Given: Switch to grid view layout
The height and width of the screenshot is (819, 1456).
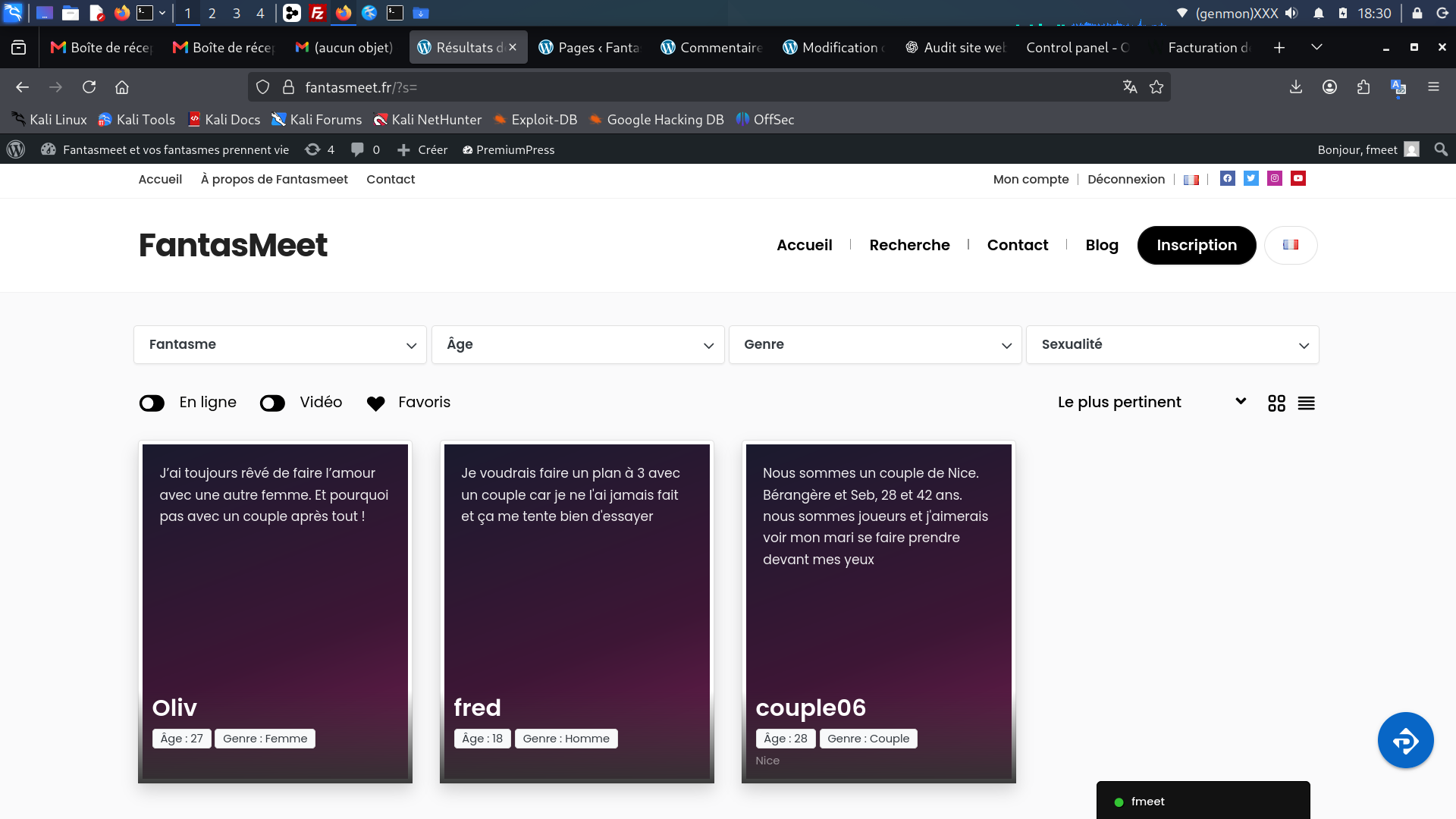Looking at the screenshot, I should click(1276, 403).
